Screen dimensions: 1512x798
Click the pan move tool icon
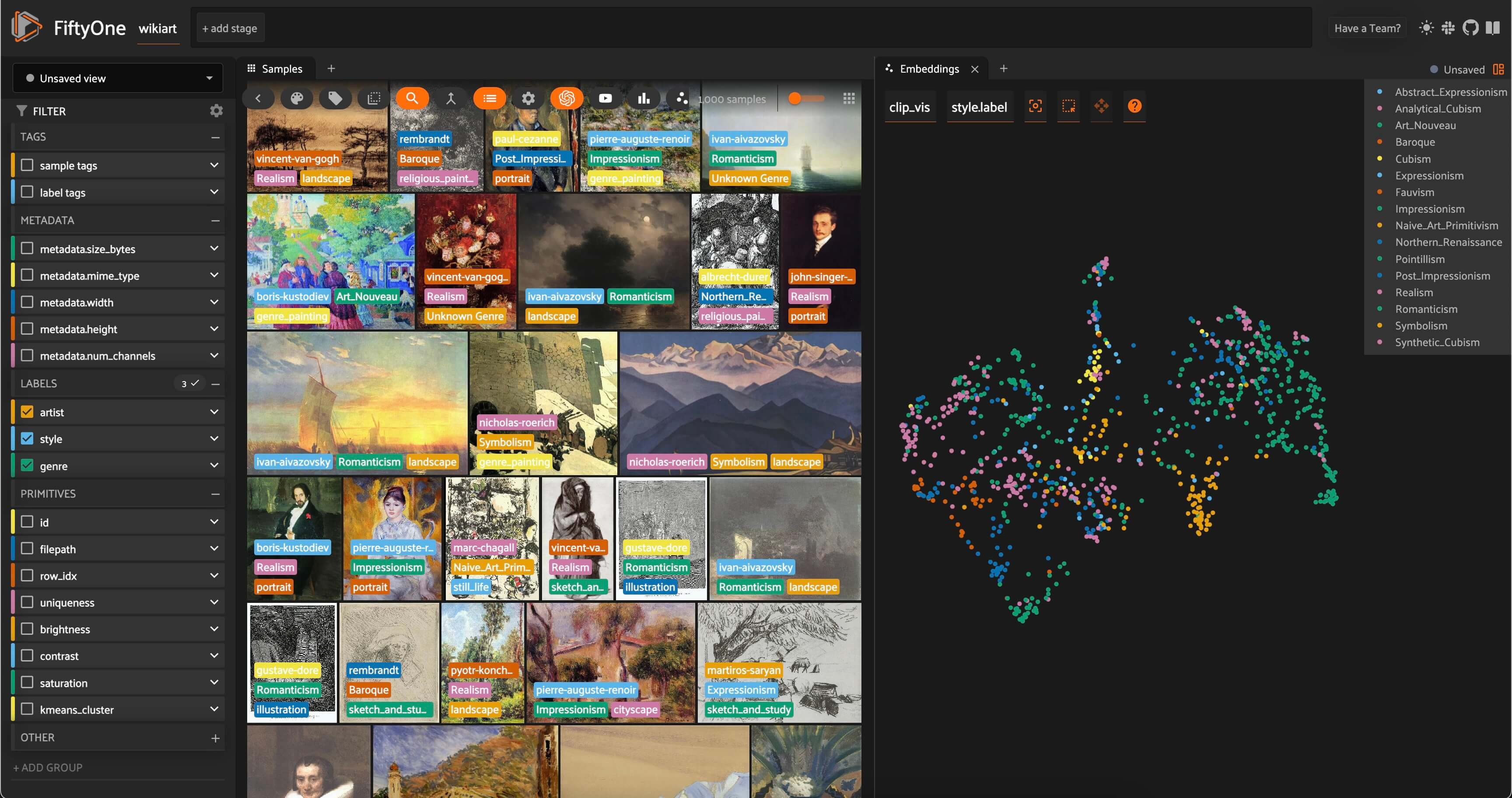(1101, 106)
